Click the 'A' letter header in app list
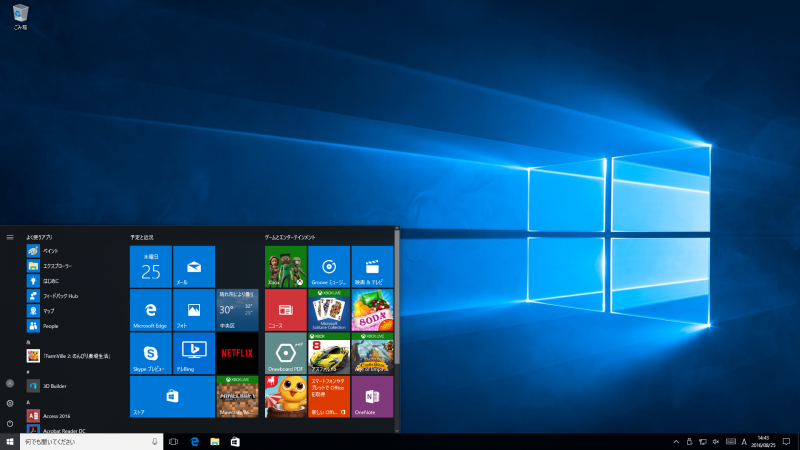Screen dimensions: 800x450 click(x=29, y=402)
